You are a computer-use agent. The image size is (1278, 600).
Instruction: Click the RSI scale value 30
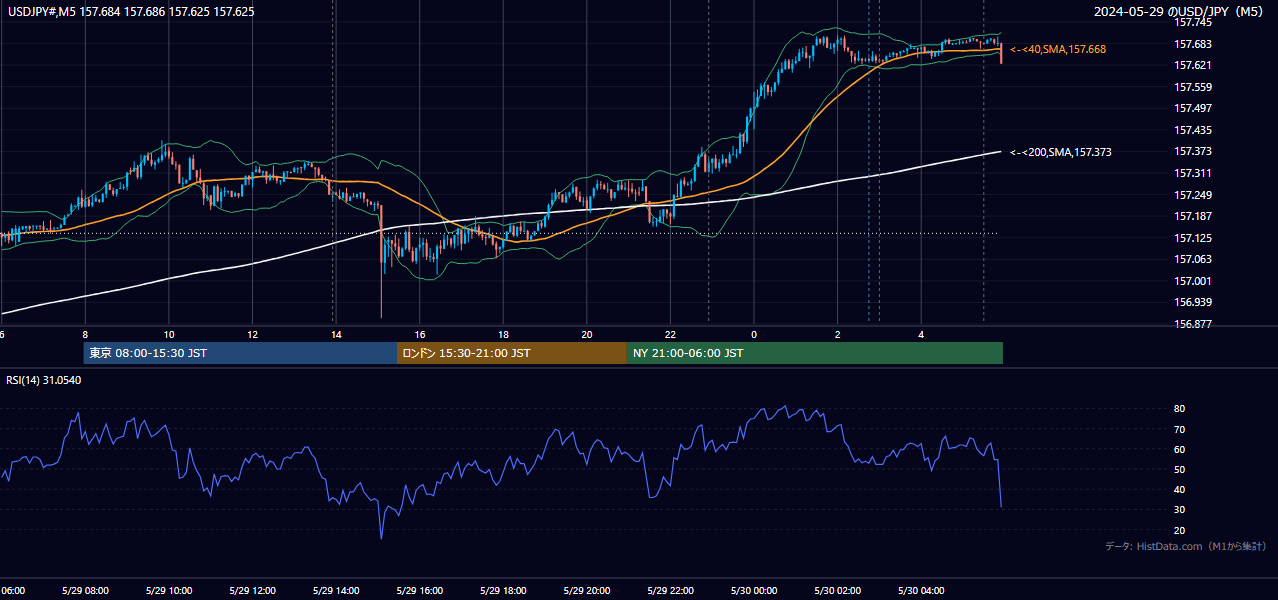[x=1179, y=510]
